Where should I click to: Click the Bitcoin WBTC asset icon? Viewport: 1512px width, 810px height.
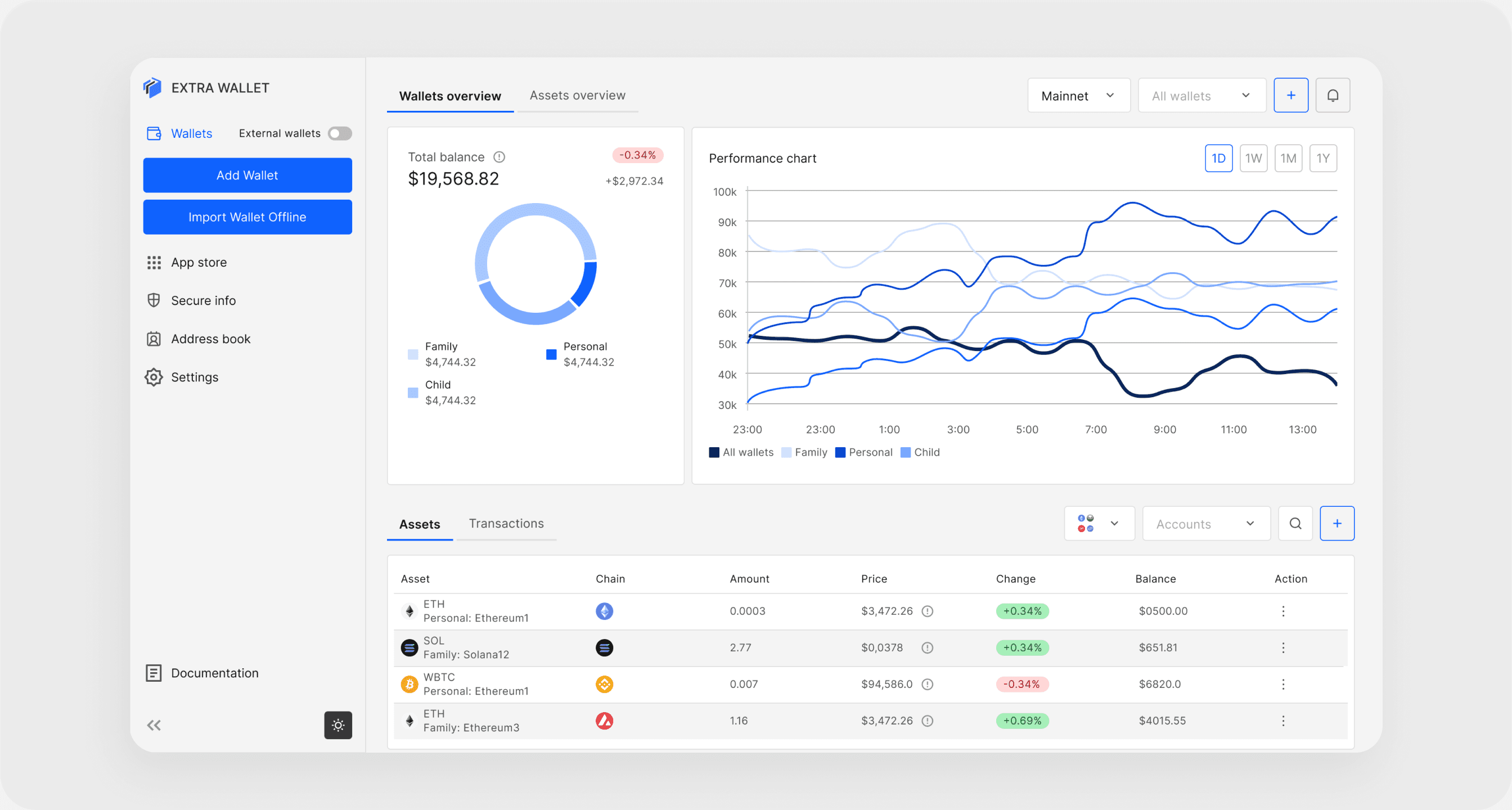(409, 685)
